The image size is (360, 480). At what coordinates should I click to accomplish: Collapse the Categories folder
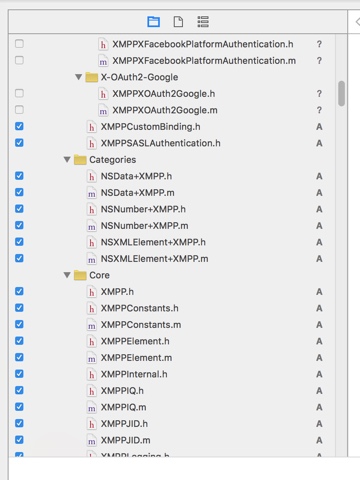(67, 160)
